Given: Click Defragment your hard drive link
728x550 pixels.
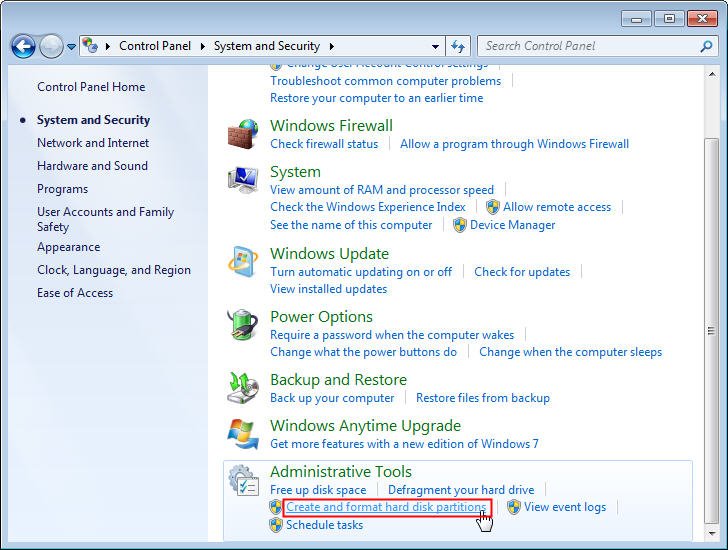Looking at the screenshot, I should coord(461,490).
